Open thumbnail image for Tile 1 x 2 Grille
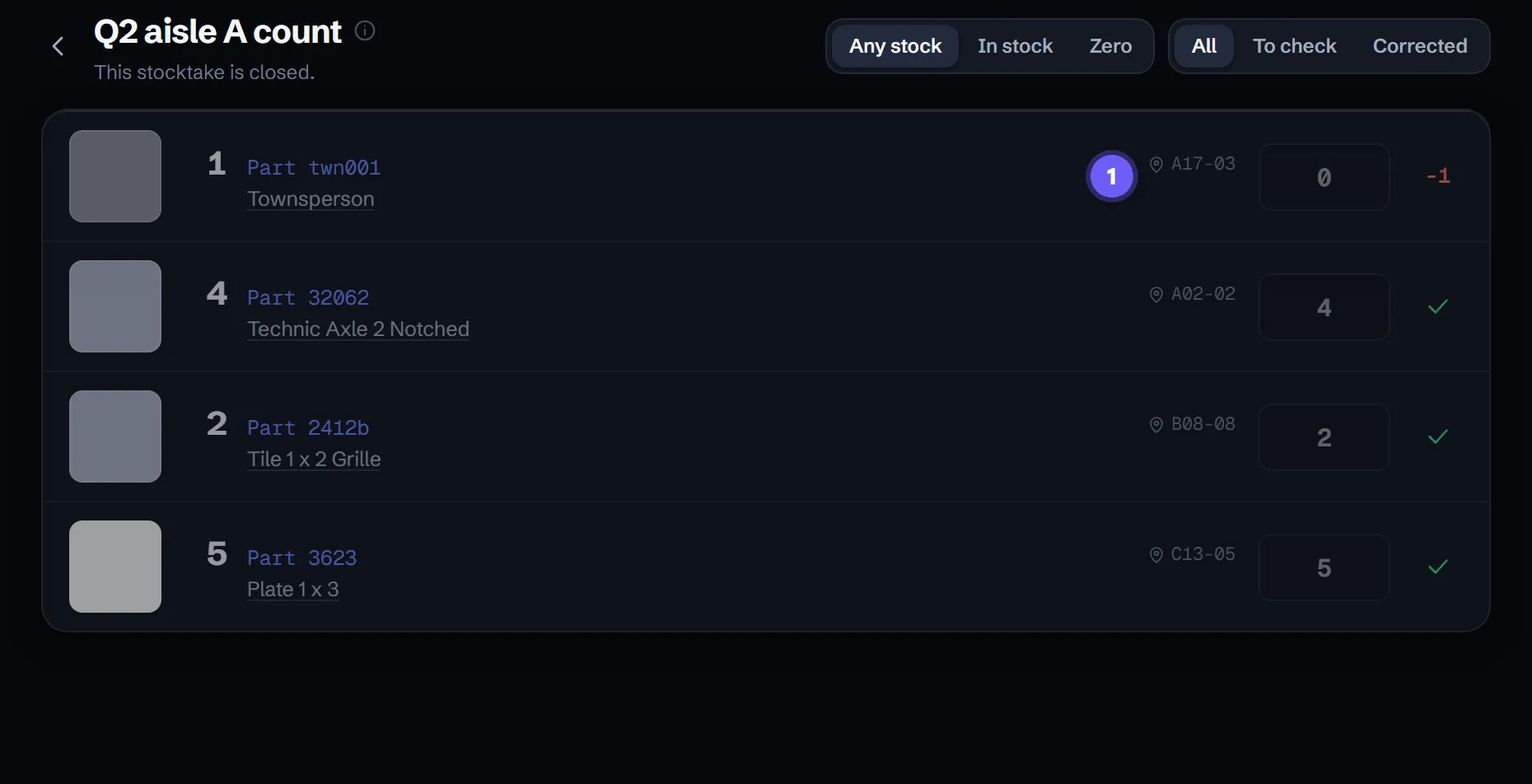 [x=115, y=436]
